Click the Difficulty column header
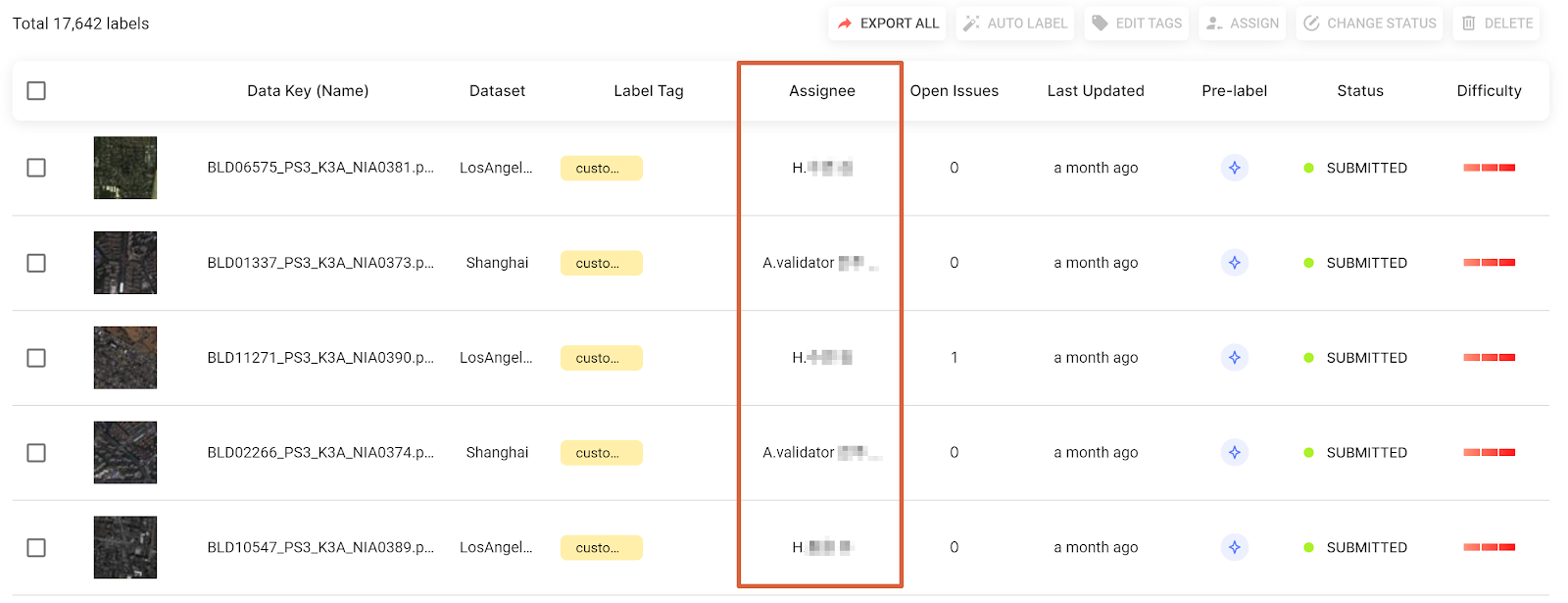Screen dimensions: 1568x603 tap(1490, 91)
